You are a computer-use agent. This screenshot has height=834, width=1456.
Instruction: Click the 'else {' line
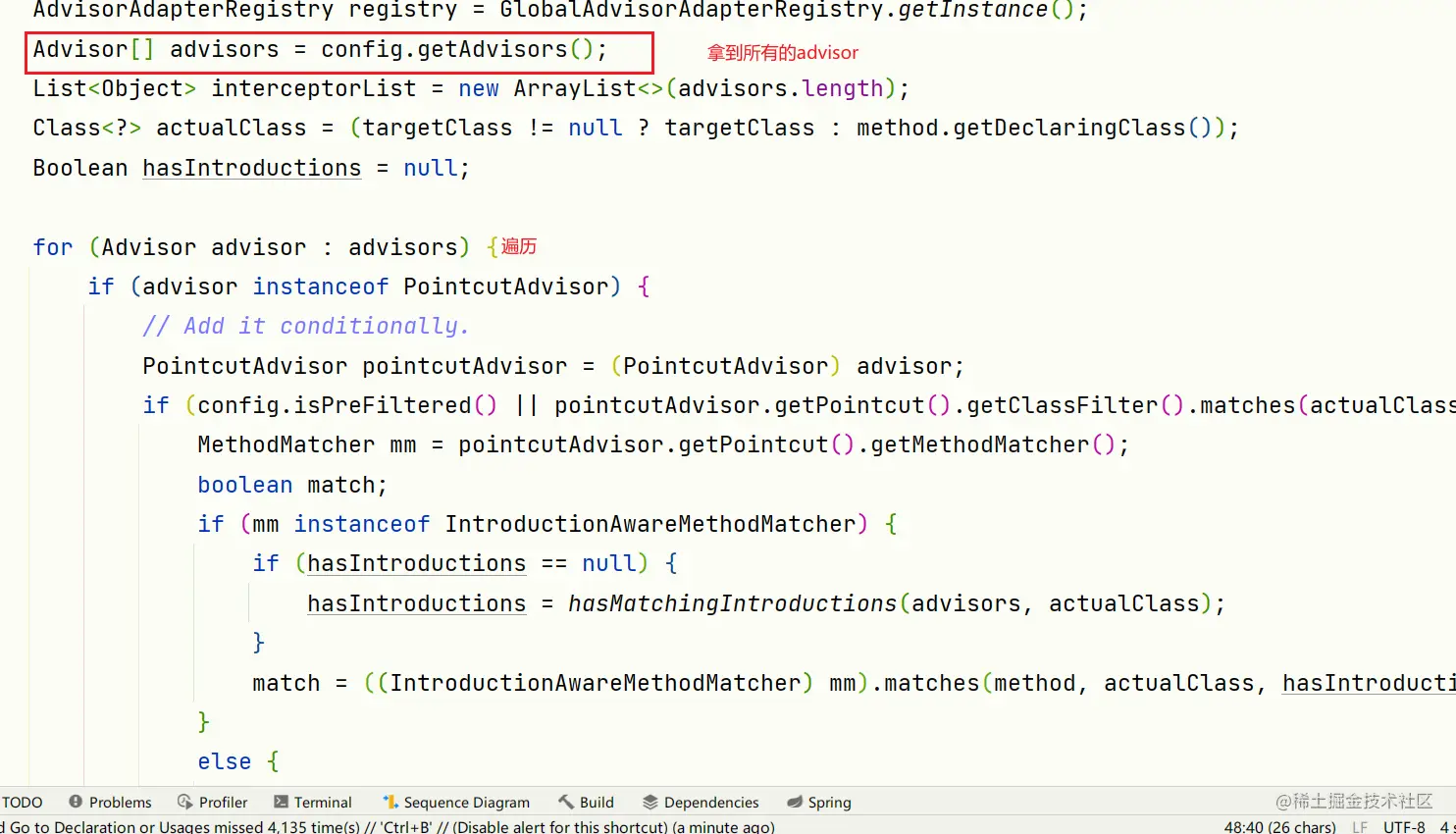click(x=238, y=761)
